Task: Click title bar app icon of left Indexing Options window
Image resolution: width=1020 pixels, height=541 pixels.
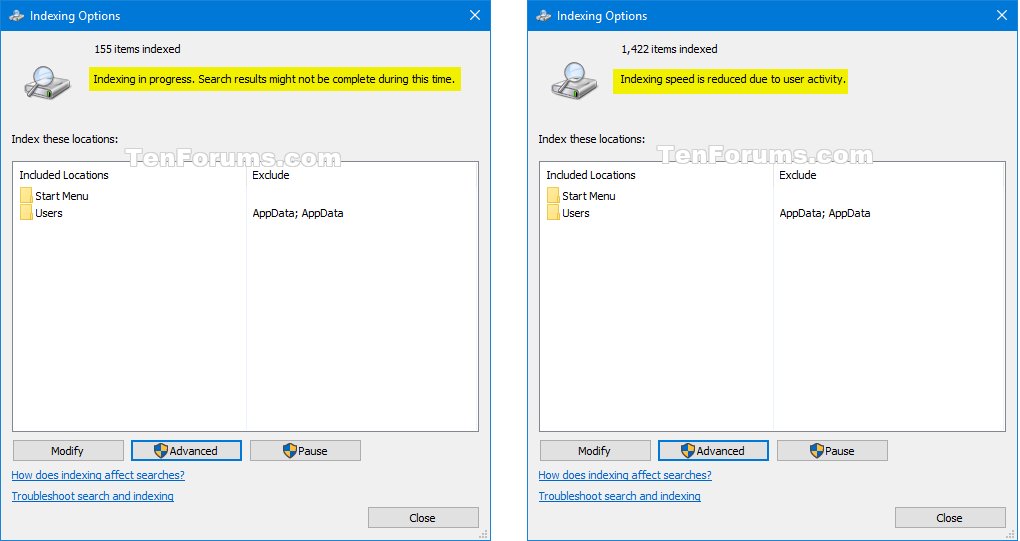Action: click(16, 16)
